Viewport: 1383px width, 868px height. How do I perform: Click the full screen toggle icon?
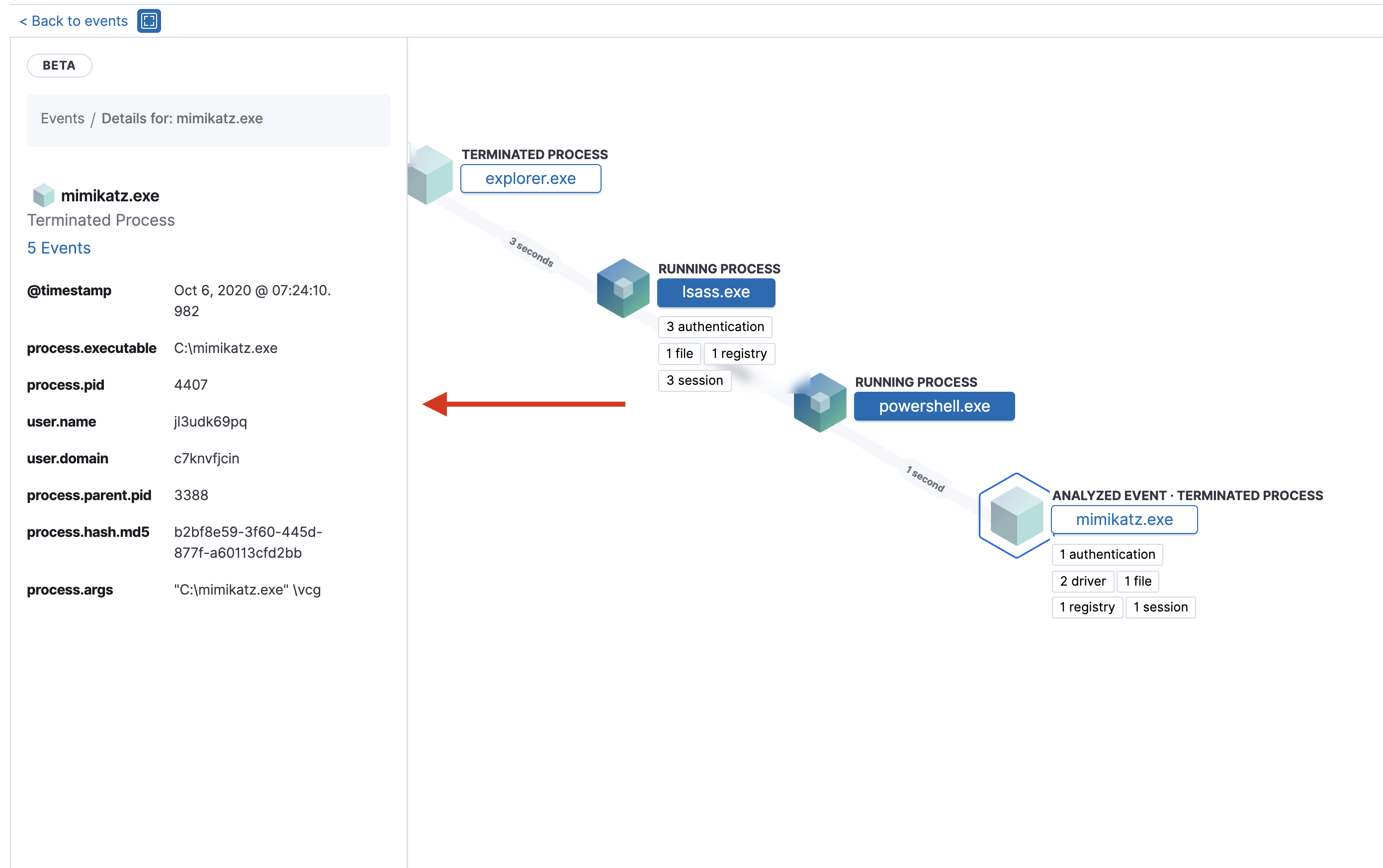pos(149,21)
